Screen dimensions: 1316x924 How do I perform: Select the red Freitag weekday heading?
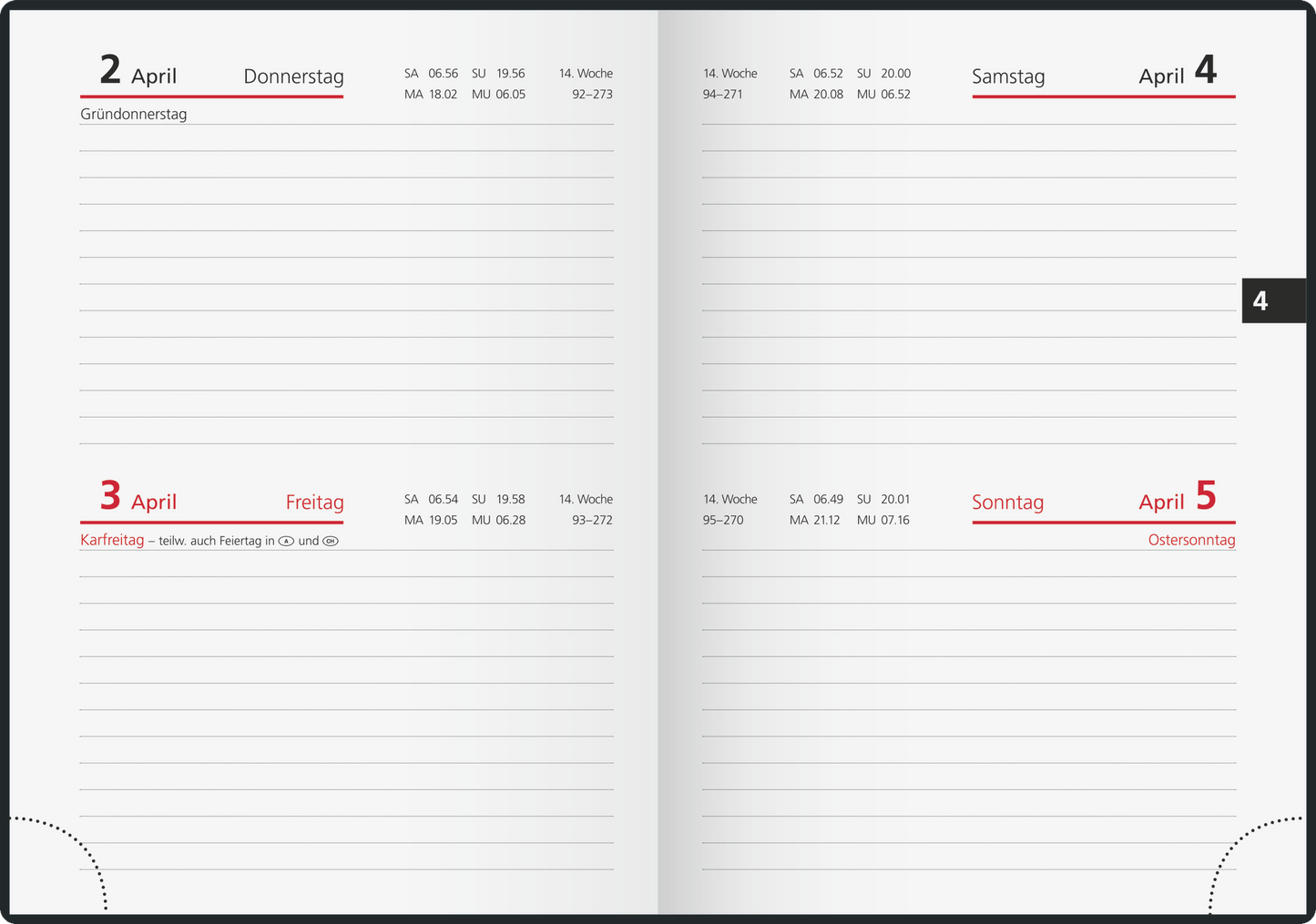[x=314, y=503]
